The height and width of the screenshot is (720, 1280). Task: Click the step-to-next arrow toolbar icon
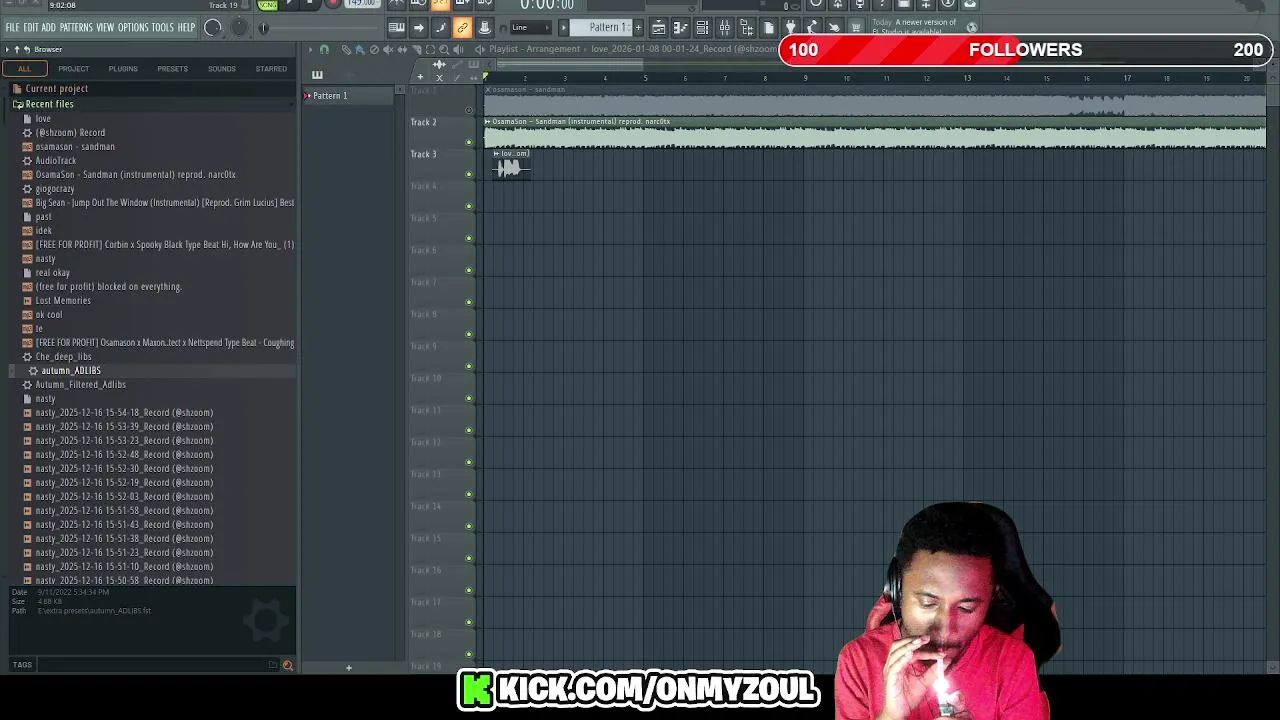[419, 27]
